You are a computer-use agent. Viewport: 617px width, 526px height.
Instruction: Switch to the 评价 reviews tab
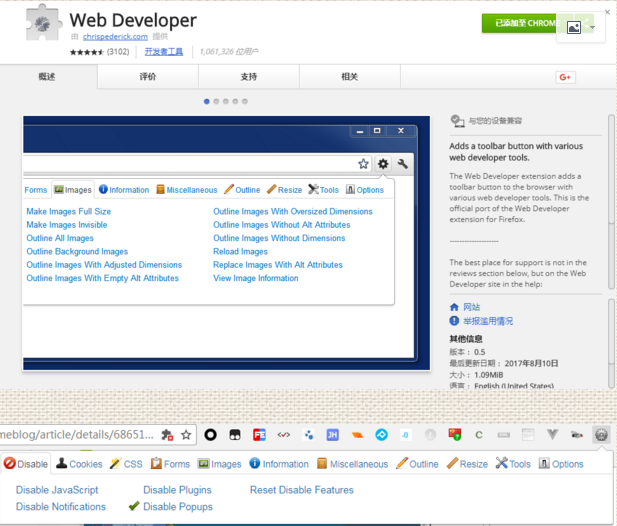click(x=148, y=77)
